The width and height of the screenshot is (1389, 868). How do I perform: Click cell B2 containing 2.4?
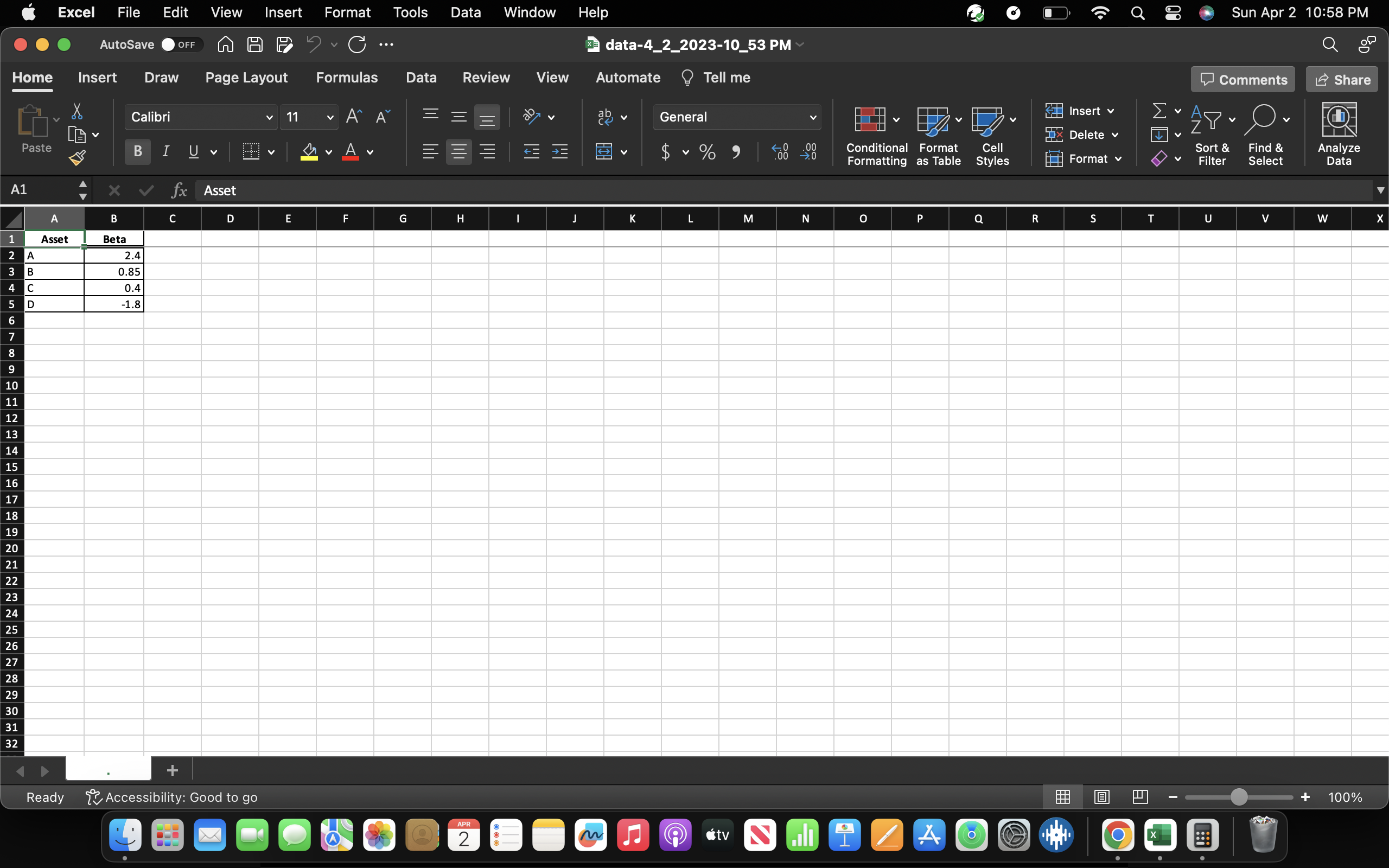pos(113,256)
